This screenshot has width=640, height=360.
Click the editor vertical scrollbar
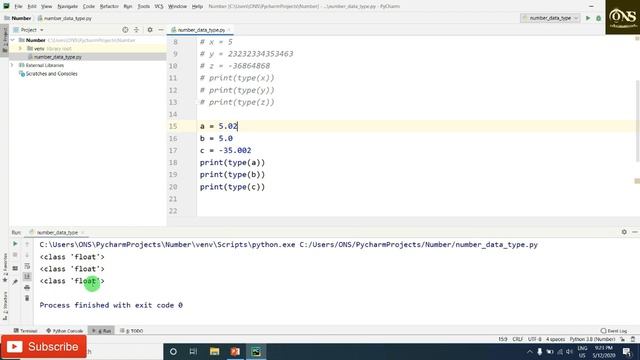[637, 120]
